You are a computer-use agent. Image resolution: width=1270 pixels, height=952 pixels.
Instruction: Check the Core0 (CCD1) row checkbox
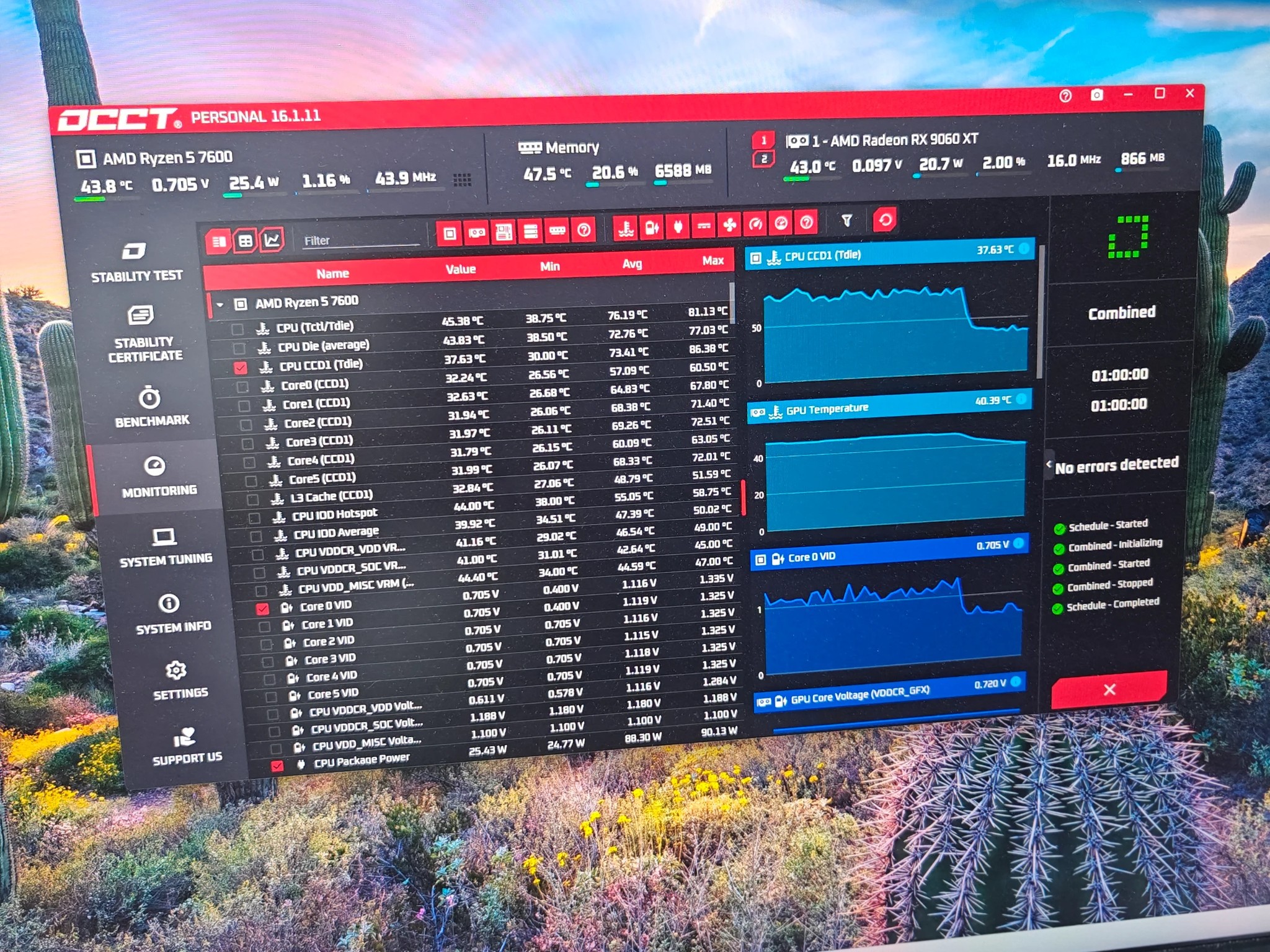242,387
